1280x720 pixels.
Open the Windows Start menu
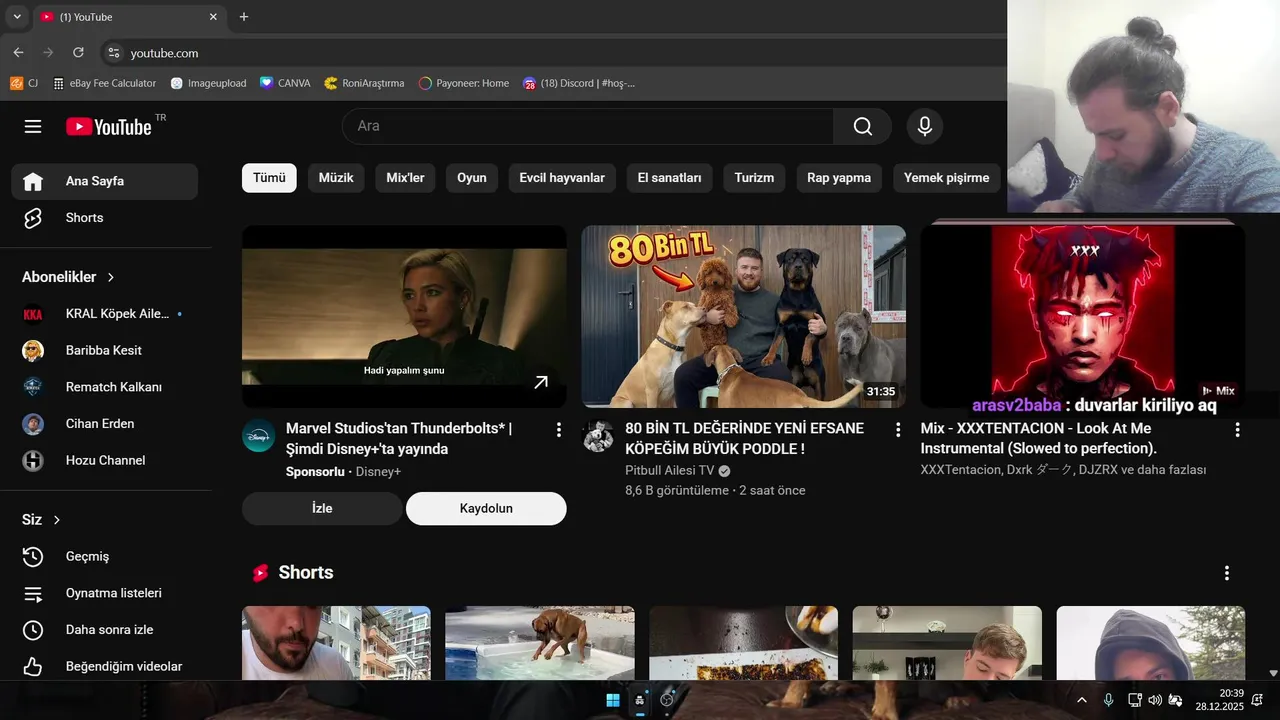click(613, 700)
